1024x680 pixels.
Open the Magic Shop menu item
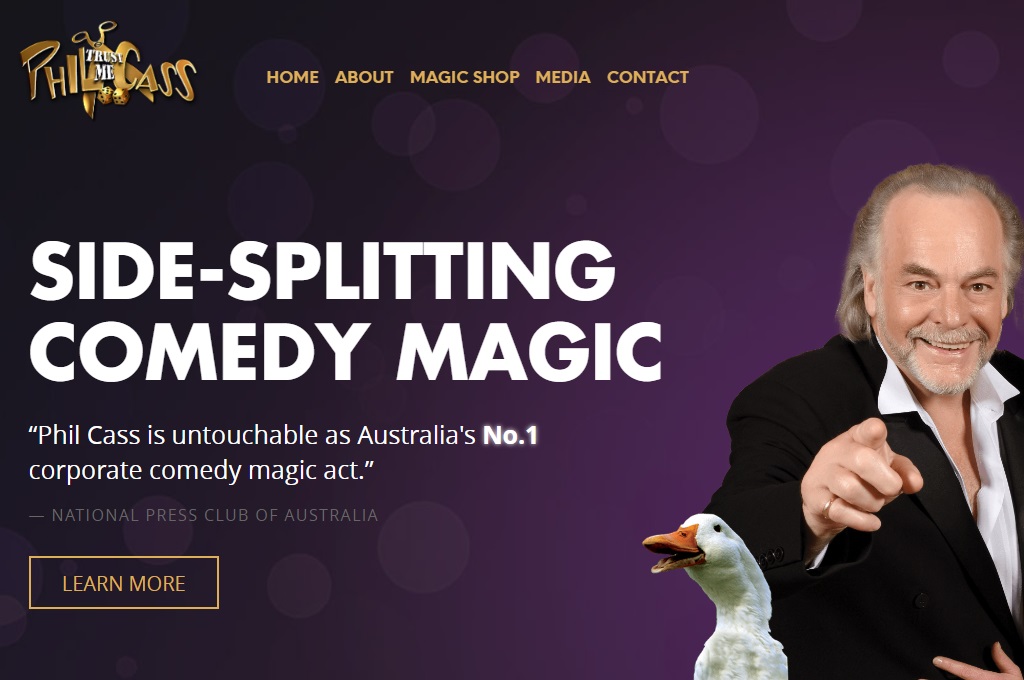click(x=465, y=77)
